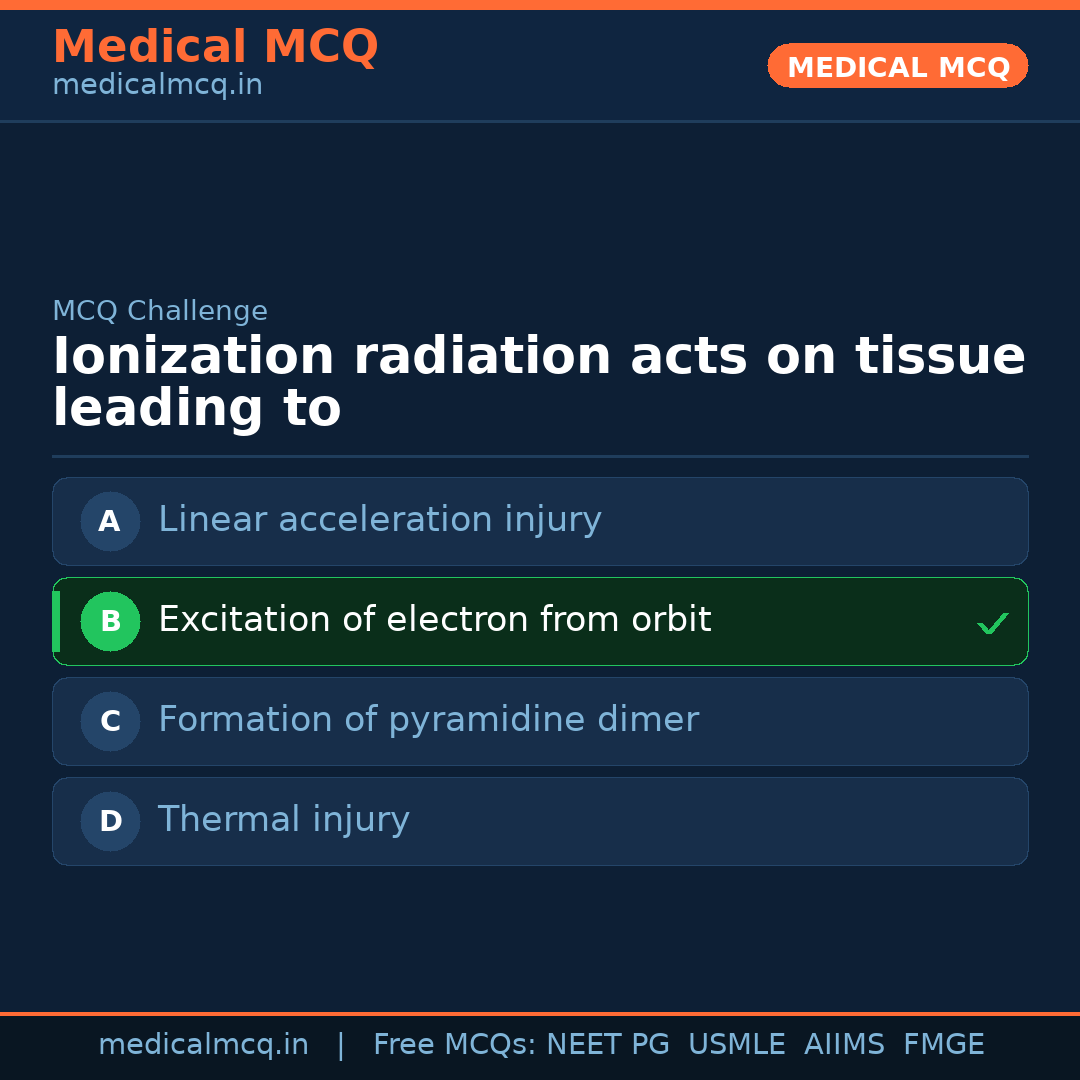Select the letter A circle
The width and height of the screenshot is (1080, 1080).
[x=110, y=521]
